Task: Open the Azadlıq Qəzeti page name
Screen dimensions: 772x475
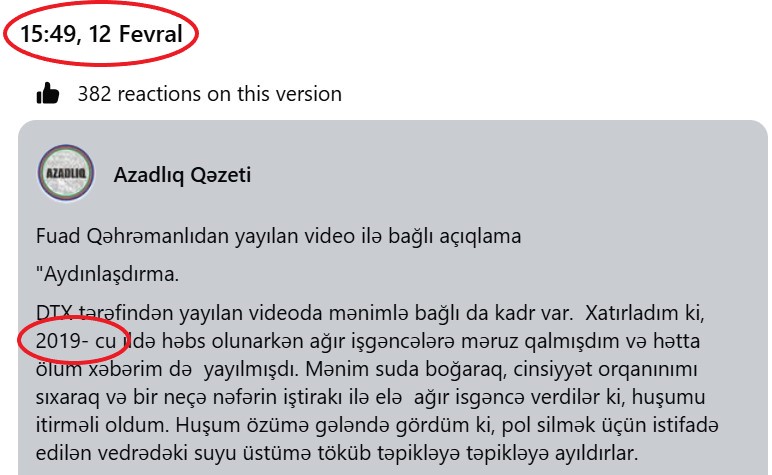Action: point(182,175)
